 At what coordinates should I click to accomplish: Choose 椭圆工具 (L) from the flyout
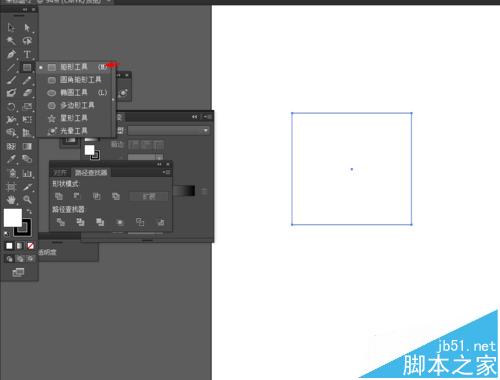[75, 93]
